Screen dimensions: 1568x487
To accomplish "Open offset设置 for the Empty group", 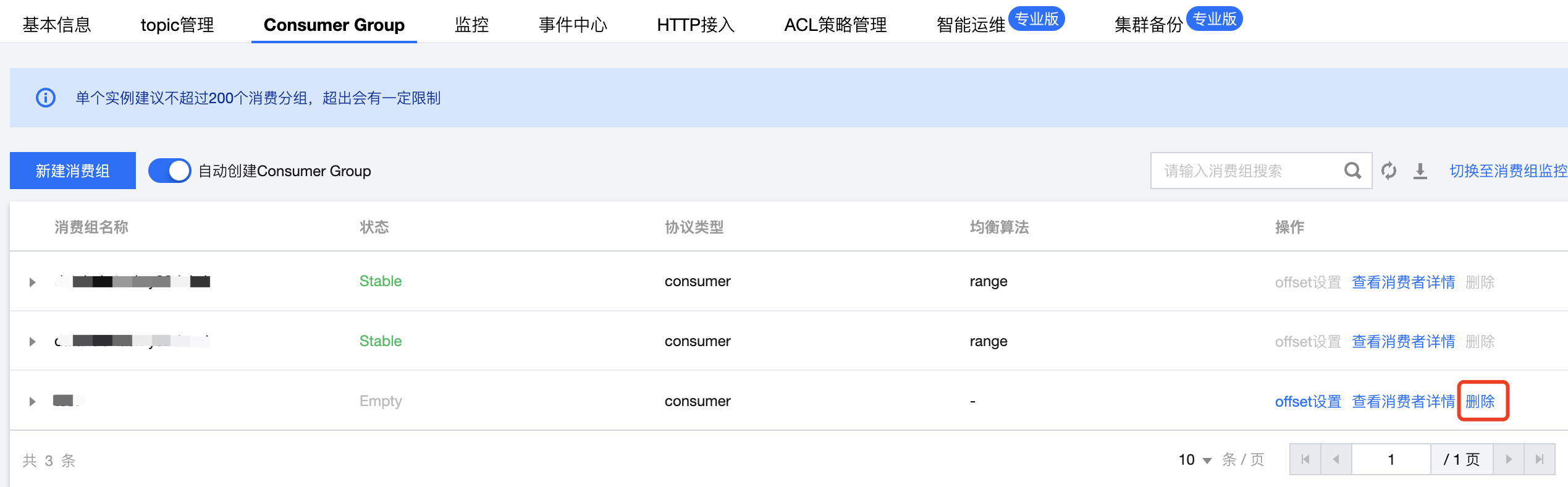I will coord(1308,402).
